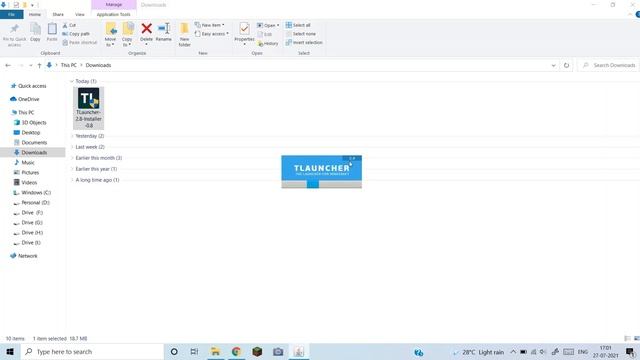Open the Application Tools tab

(113, 15)
